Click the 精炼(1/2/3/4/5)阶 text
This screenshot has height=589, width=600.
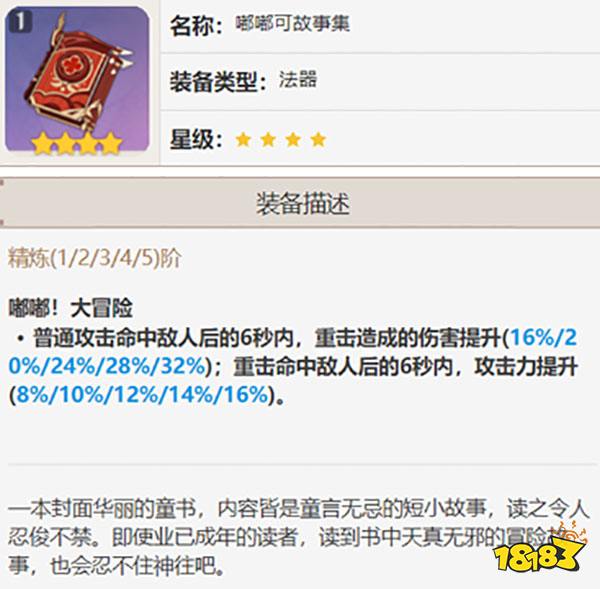[x=95, y=258]
